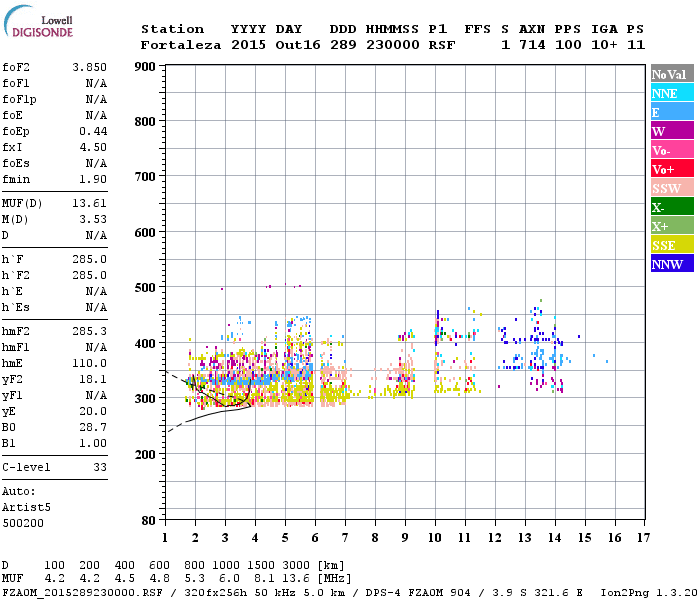Click the RSF program value

[442, 45]
